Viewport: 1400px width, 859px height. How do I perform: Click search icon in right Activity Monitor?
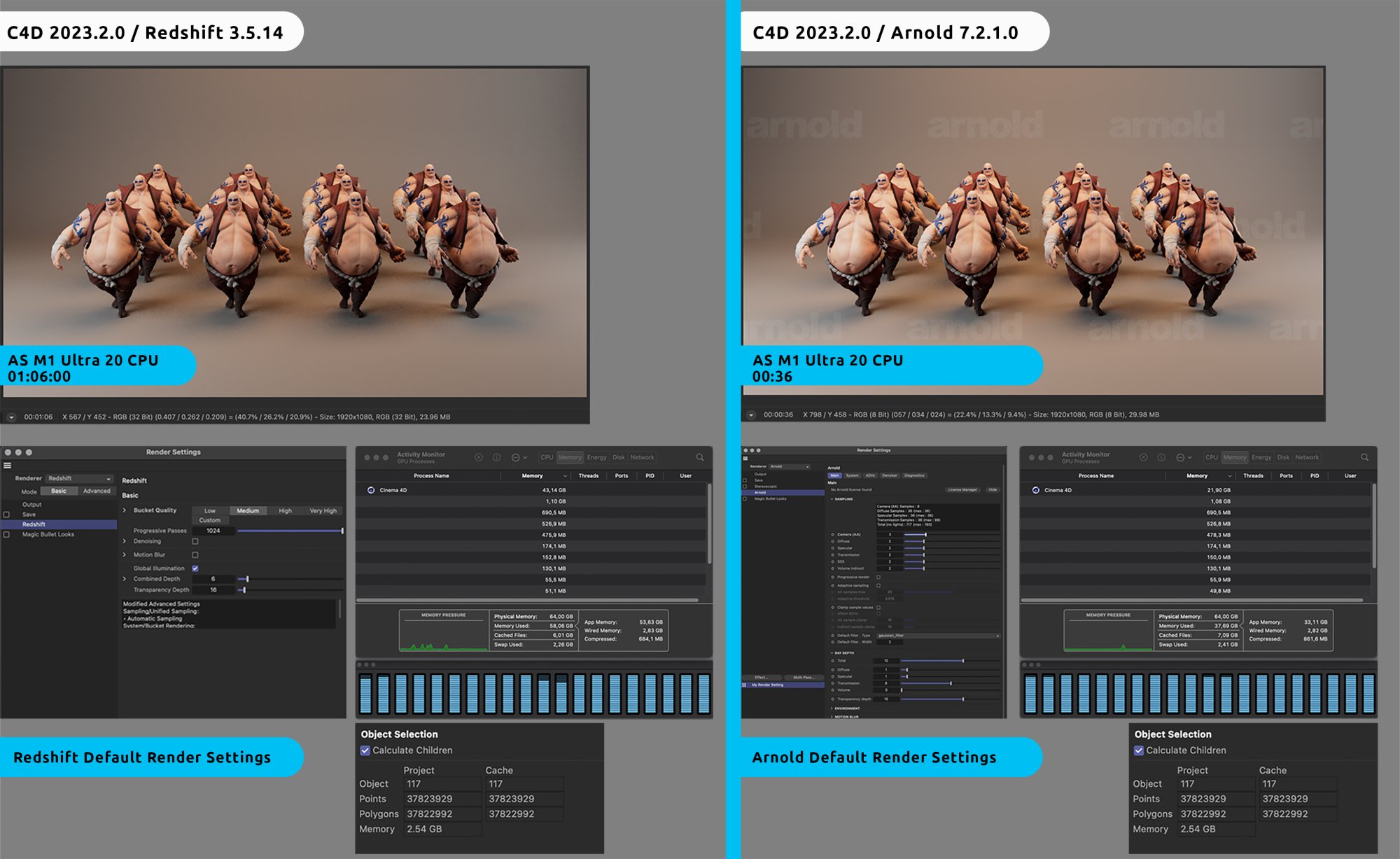(1364, 457)
